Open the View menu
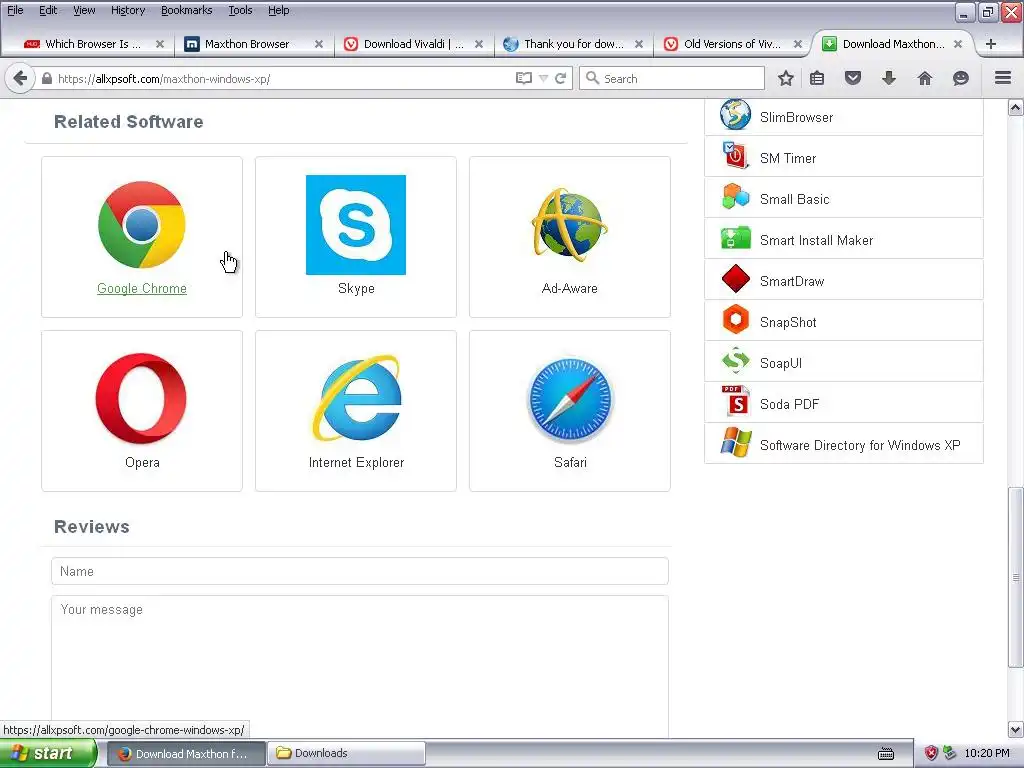The width and height of the screenshot is (1024, 768). coord(84,10)
